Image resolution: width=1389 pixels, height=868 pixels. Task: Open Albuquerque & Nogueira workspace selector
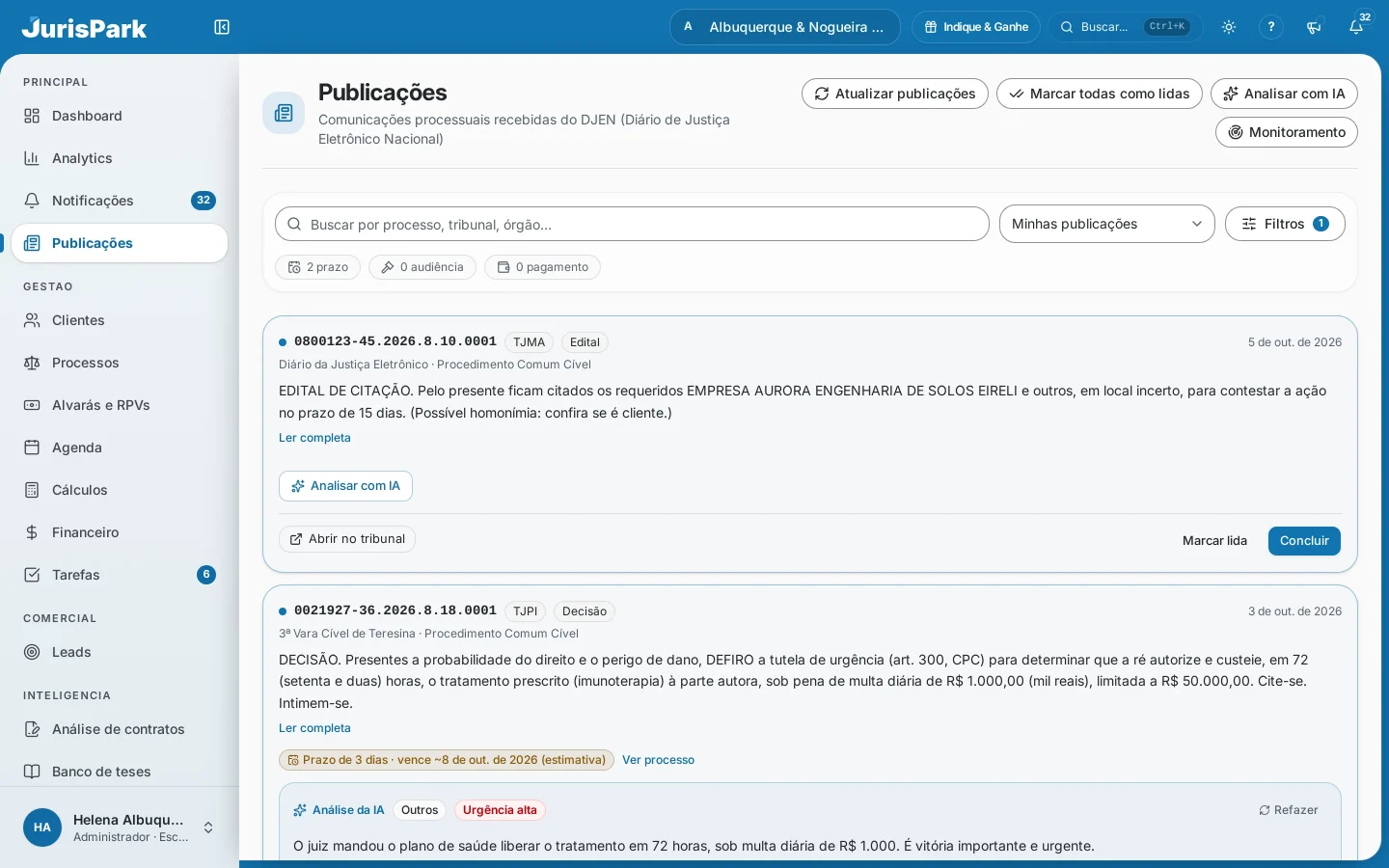[x=785, y=27]
